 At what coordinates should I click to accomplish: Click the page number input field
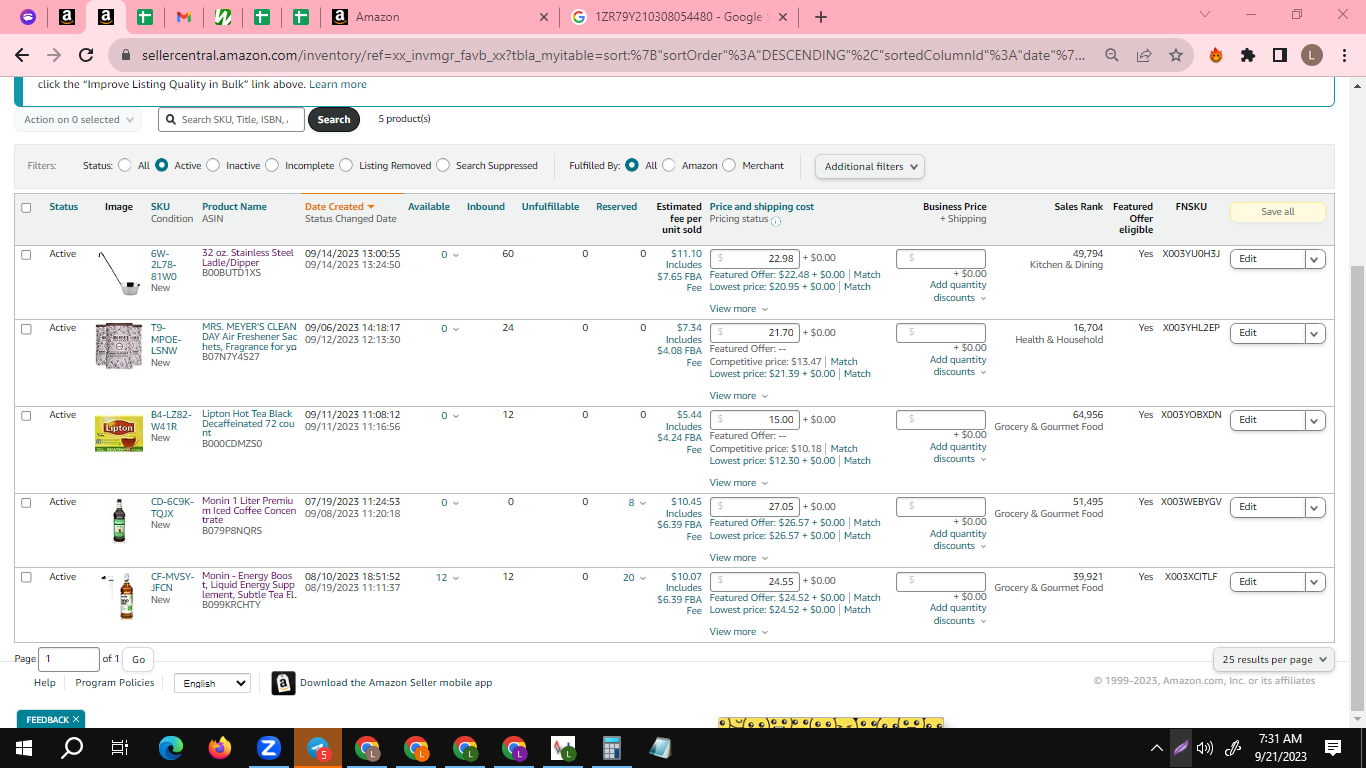pos(70,659)
